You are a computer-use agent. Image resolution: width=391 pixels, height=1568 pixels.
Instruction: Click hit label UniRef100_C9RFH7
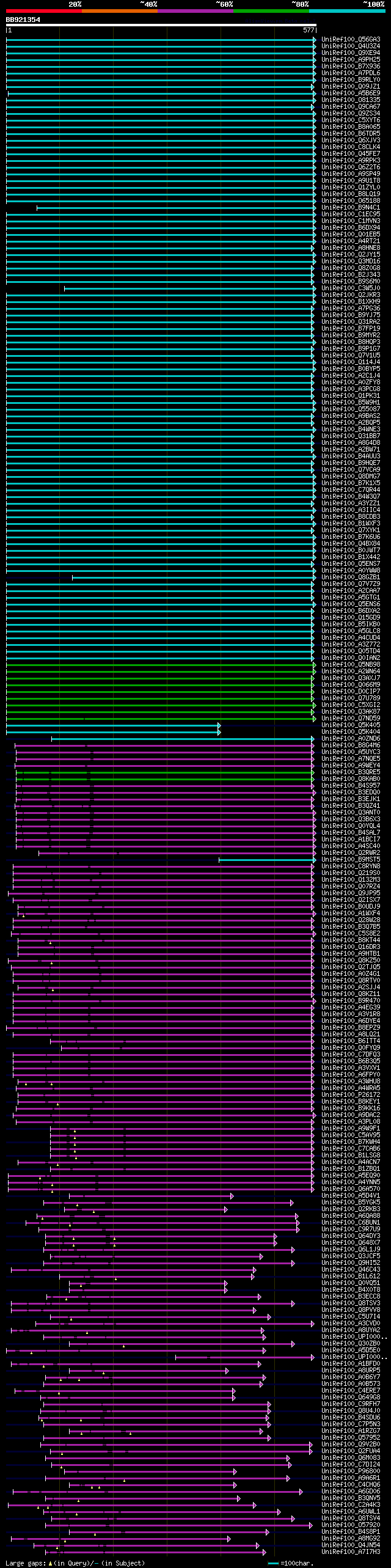coord(351,1404)
